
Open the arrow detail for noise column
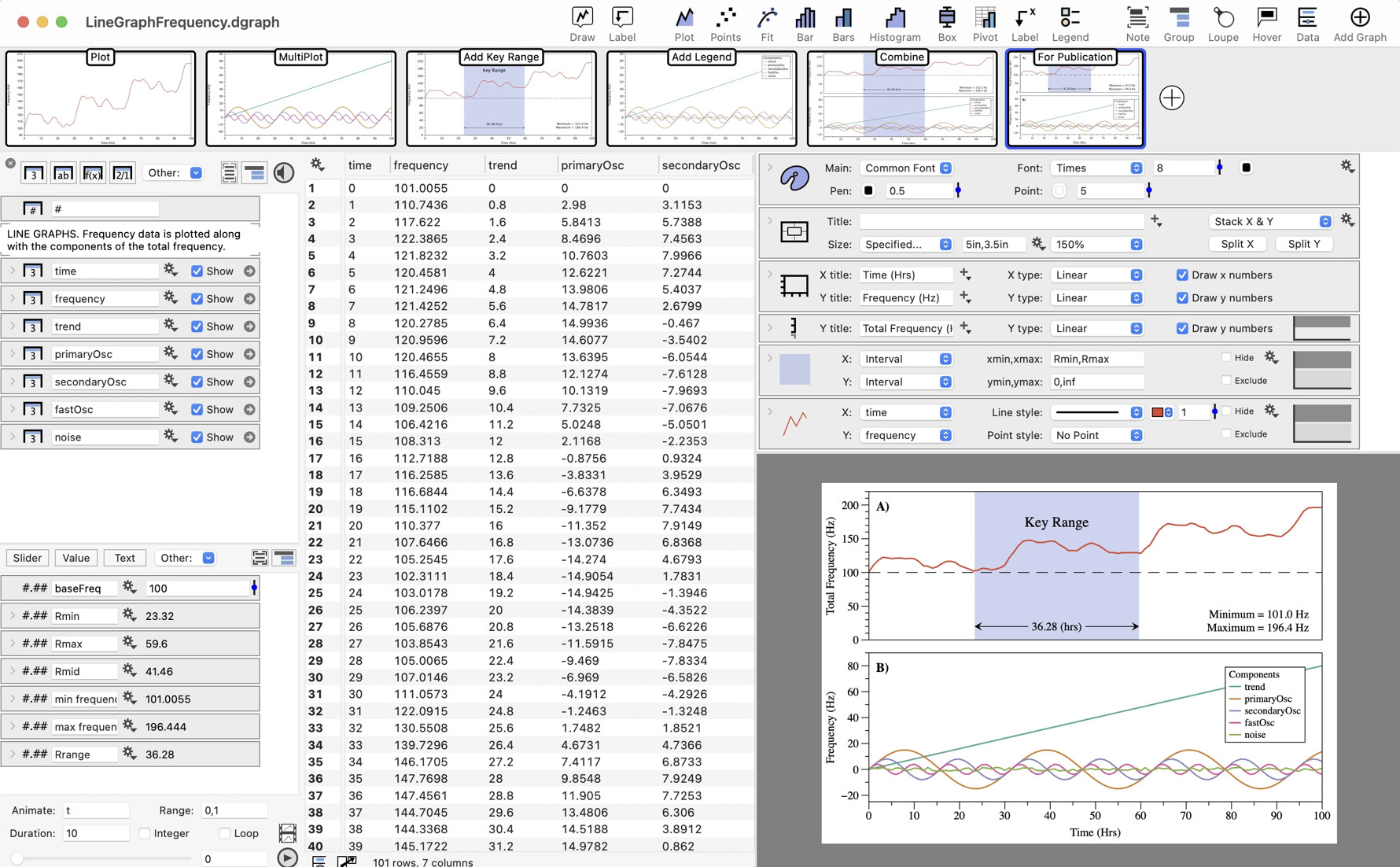pos(249,437)
